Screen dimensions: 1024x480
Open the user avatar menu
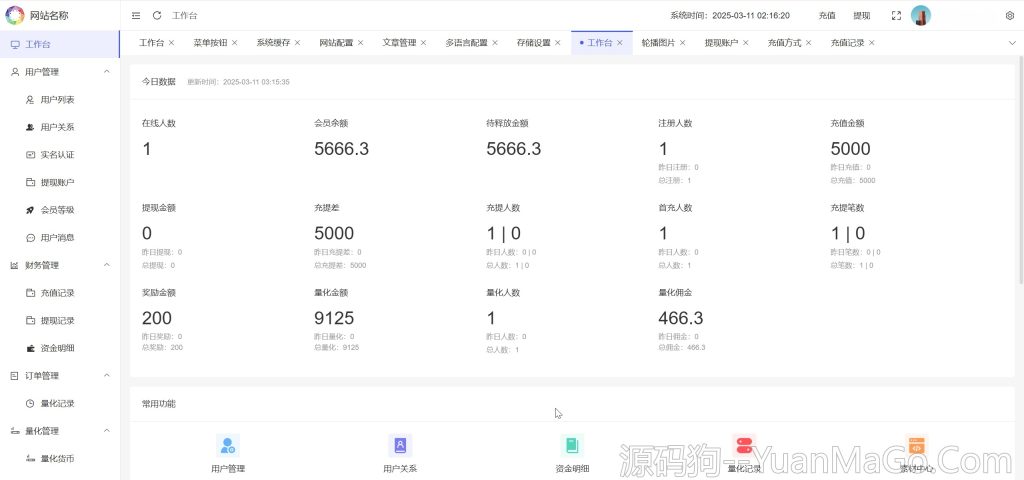click(x=921, y=16)
